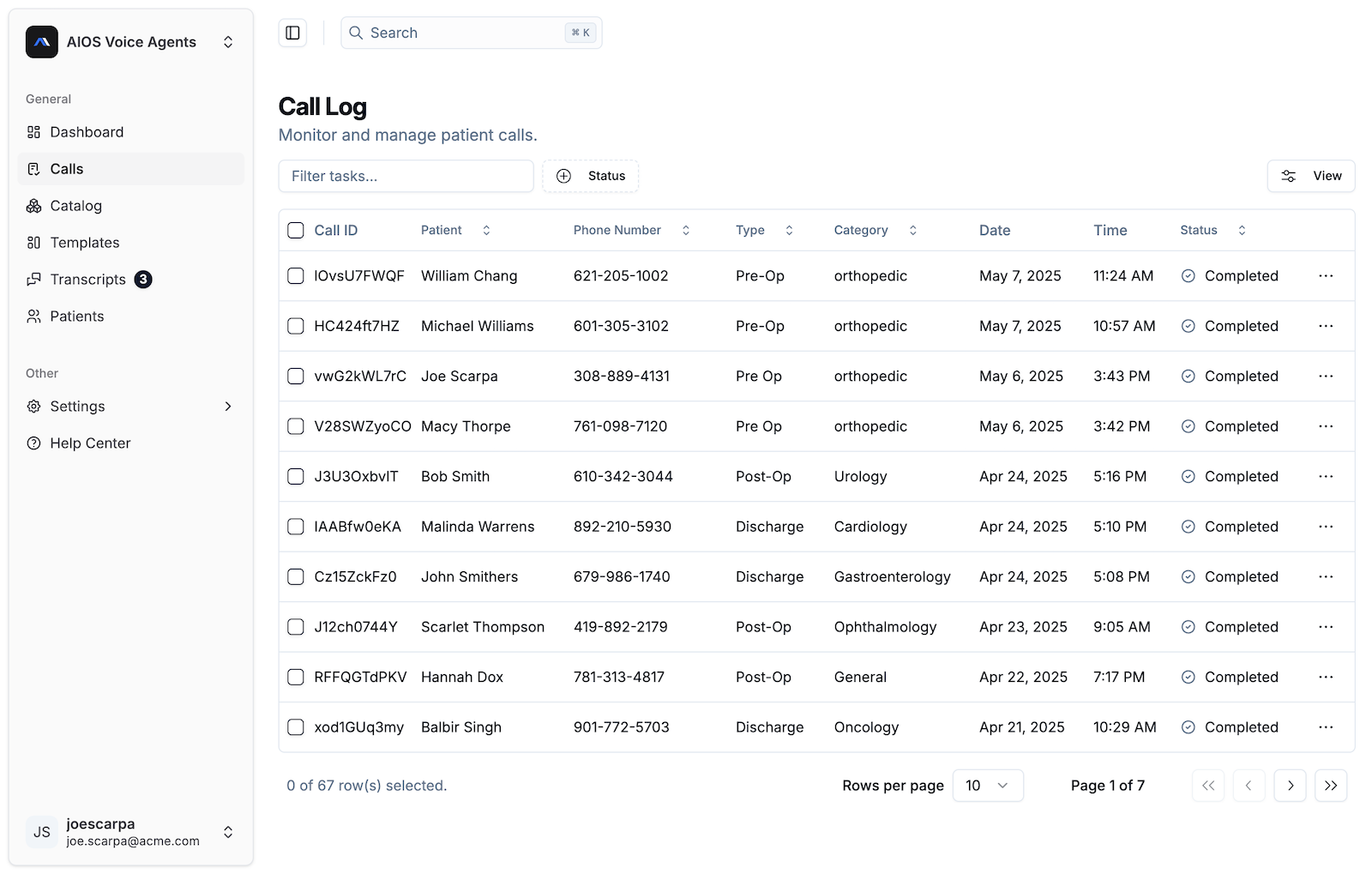
Task: Open Dashboard in the sidebar
Action: pos(87,132)
